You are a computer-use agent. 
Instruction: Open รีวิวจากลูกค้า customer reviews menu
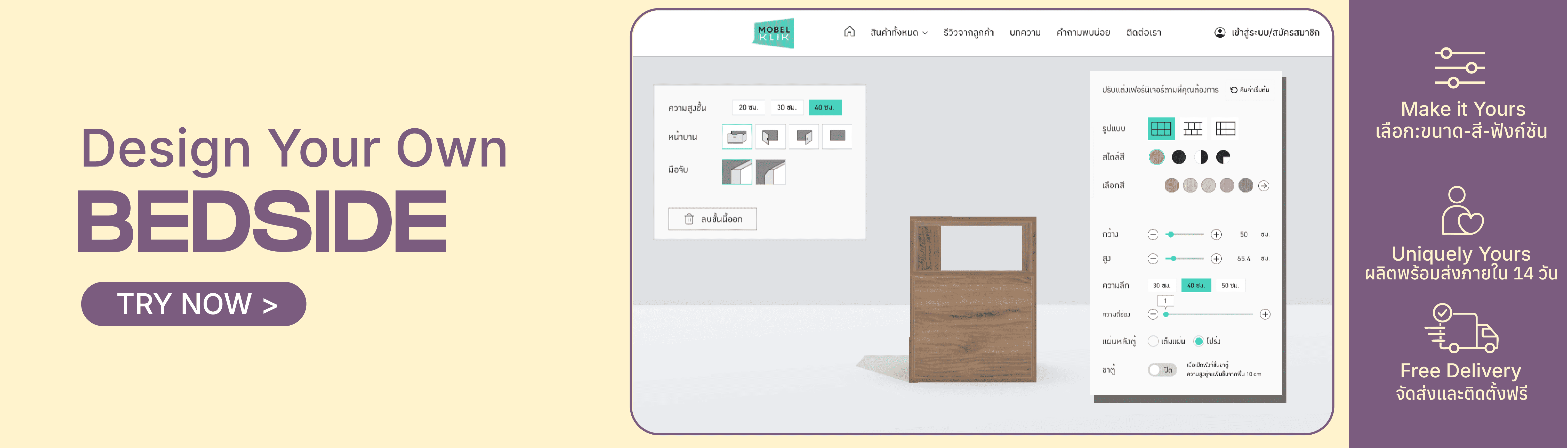(968, 33)
